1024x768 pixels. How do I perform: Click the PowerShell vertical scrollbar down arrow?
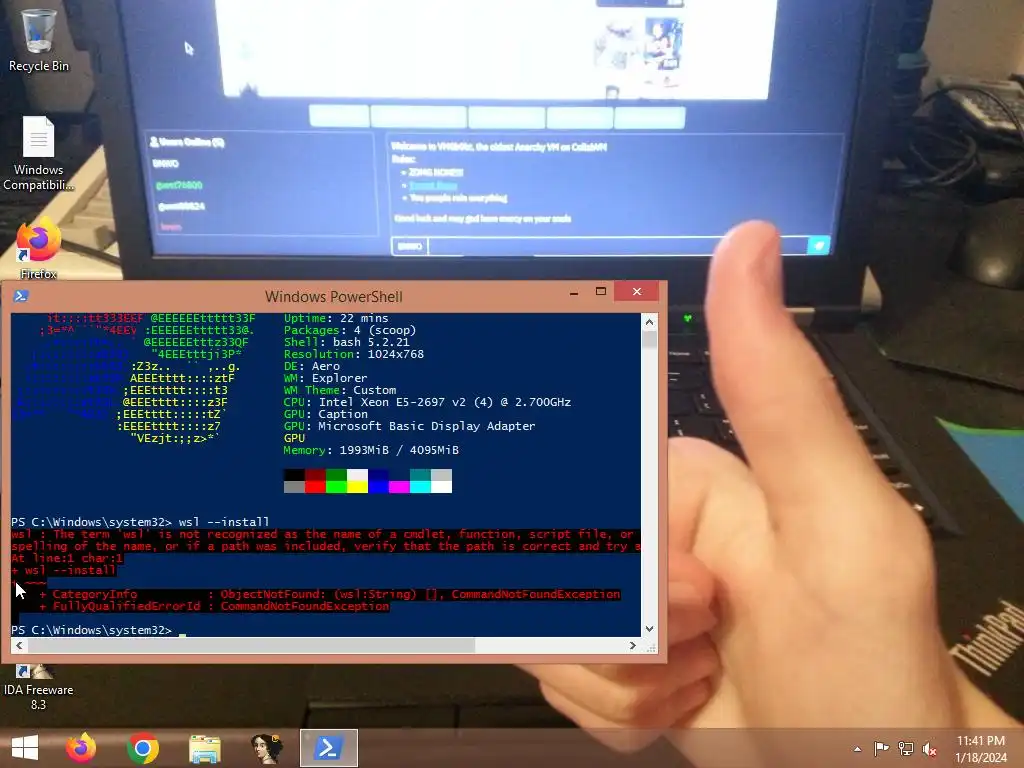pos(649,628)
